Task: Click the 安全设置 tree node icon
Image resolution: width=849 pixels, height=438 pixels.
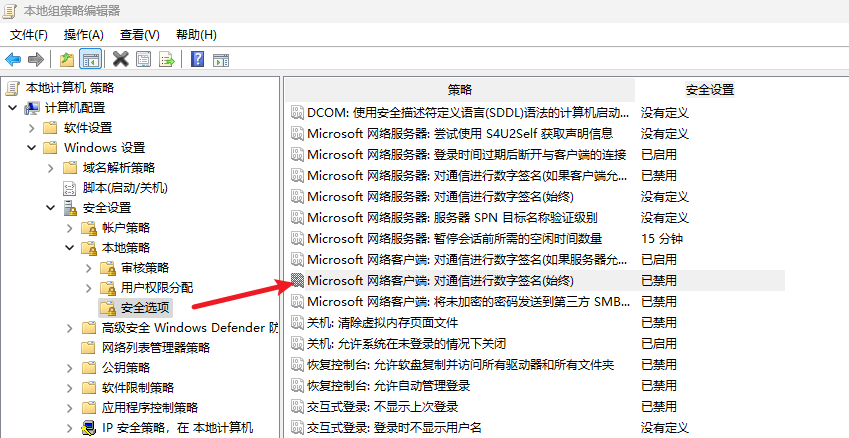Action: tap(70, 208)
